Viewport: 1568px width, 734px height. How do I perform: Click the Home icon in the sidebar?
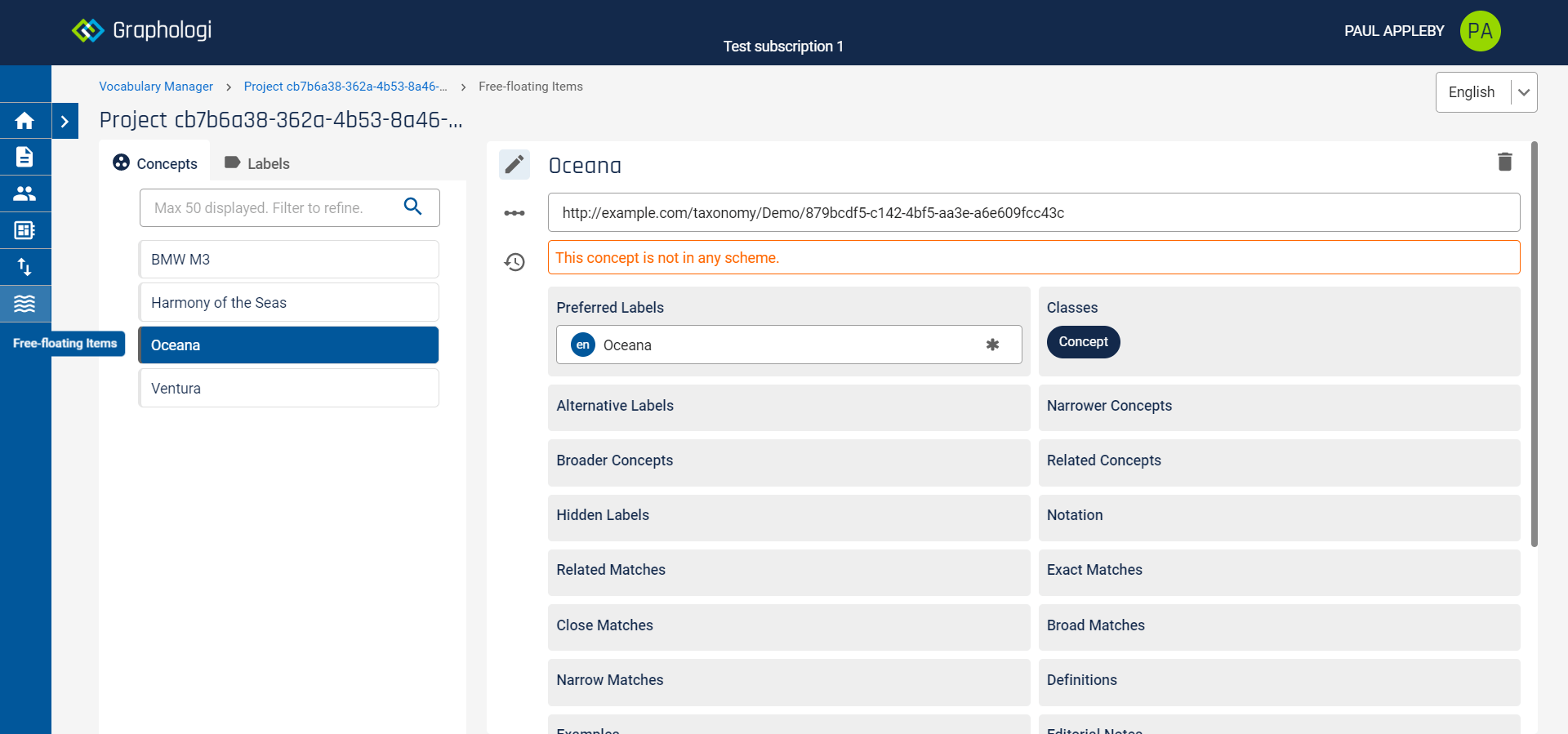coord(24,121)
